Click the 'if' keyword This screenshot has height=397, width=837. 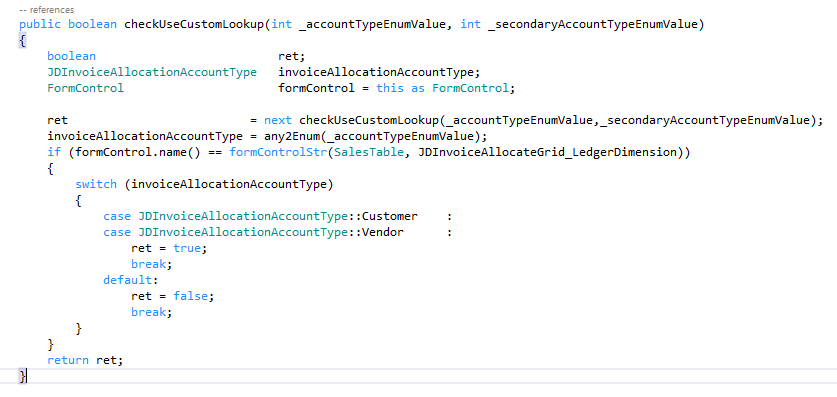pos(54,153)
